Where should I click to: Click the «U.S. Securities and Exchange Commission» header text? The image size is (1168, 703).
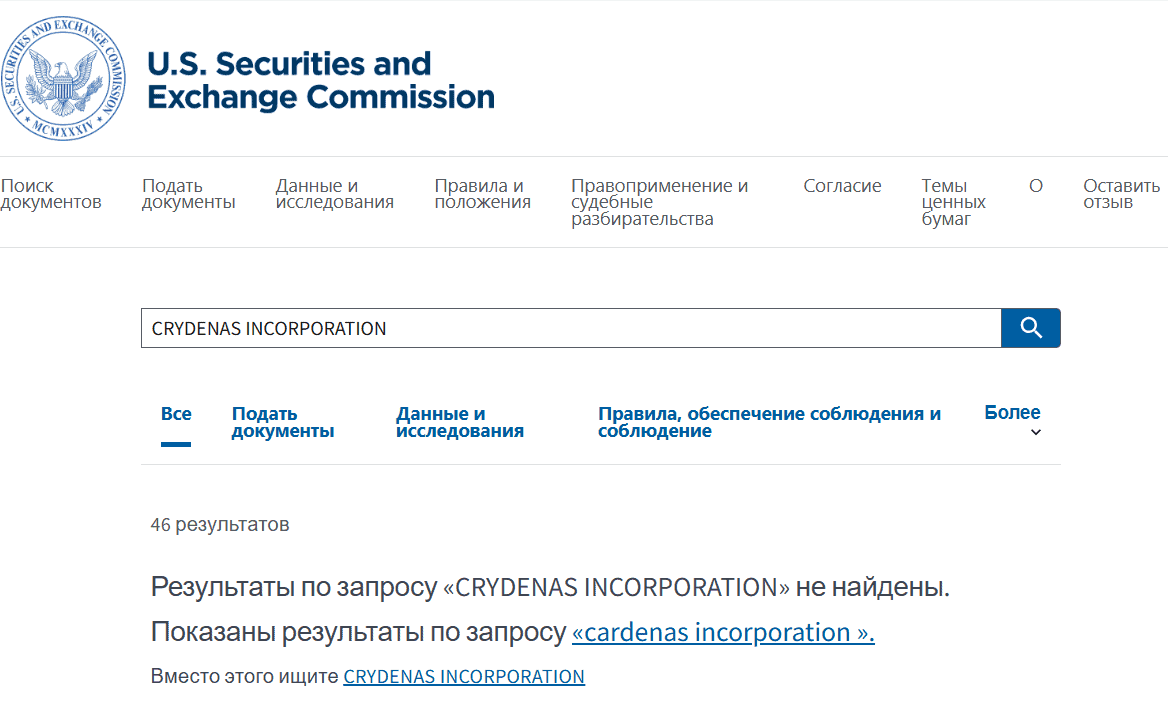click(321, 81)
